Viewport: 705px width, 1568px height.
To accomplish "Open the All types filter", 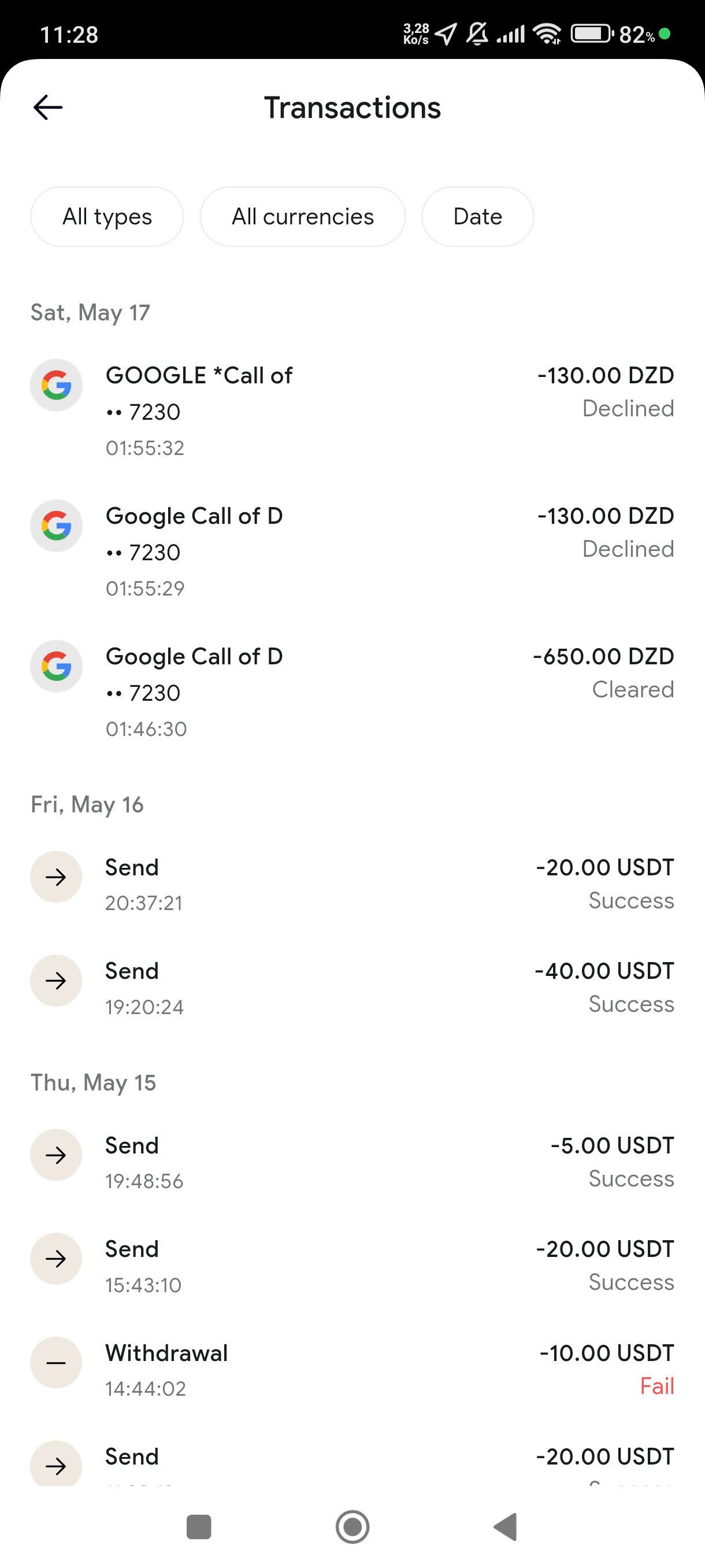I will [107, 217].
